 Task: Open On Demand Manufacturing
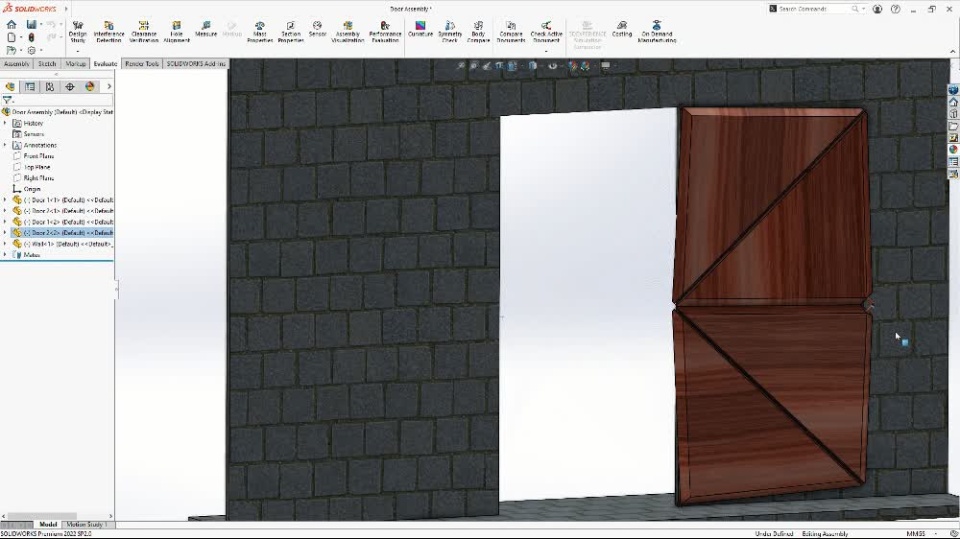[x=656, y=31]
